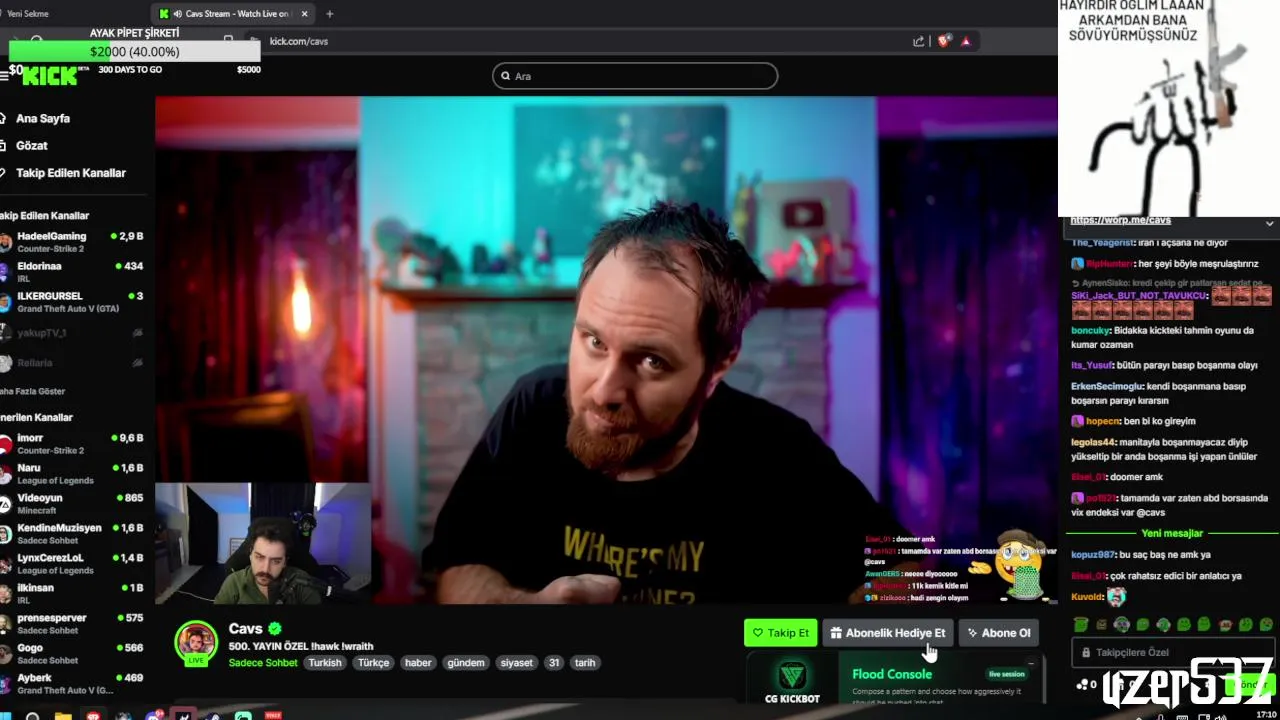Click the streamer webcam overlay thumbnail
The image size is (1280, 720).
point(263,543)
